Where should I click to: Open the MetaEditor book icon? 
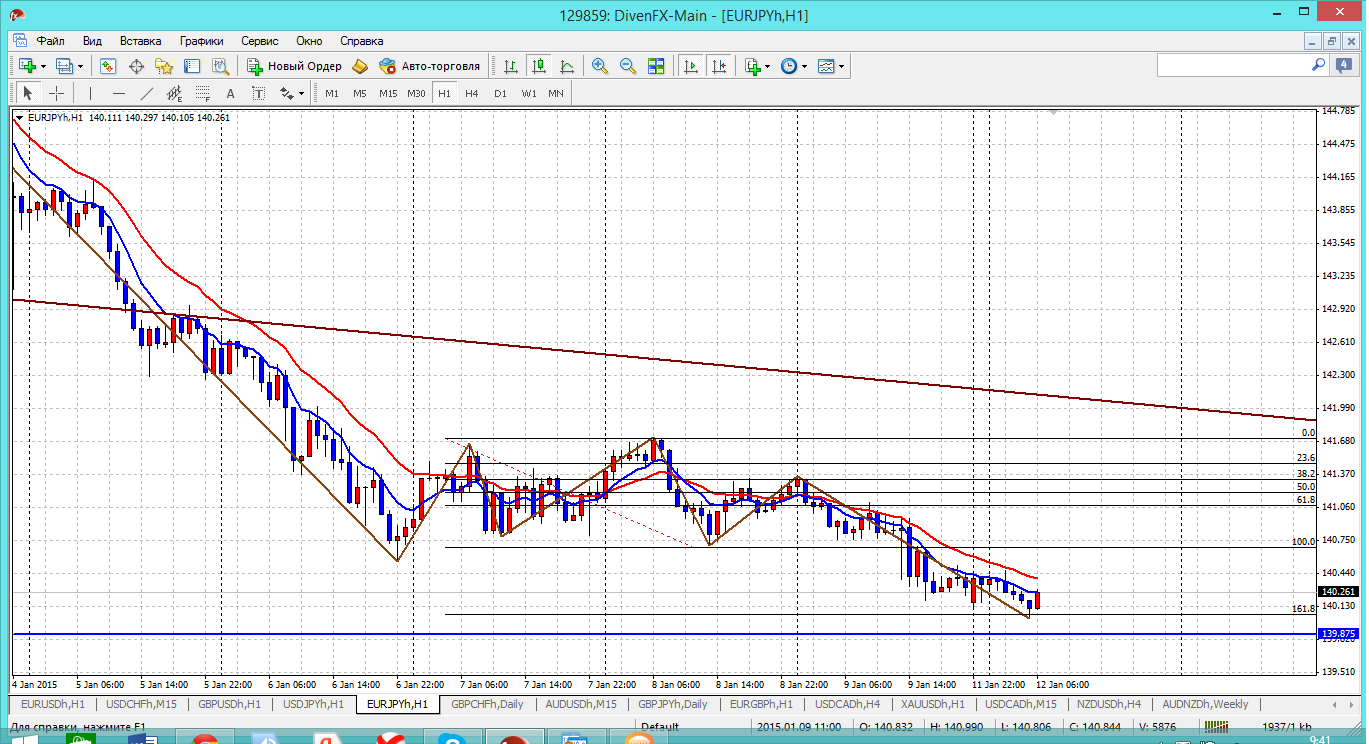tap(359, 66)
